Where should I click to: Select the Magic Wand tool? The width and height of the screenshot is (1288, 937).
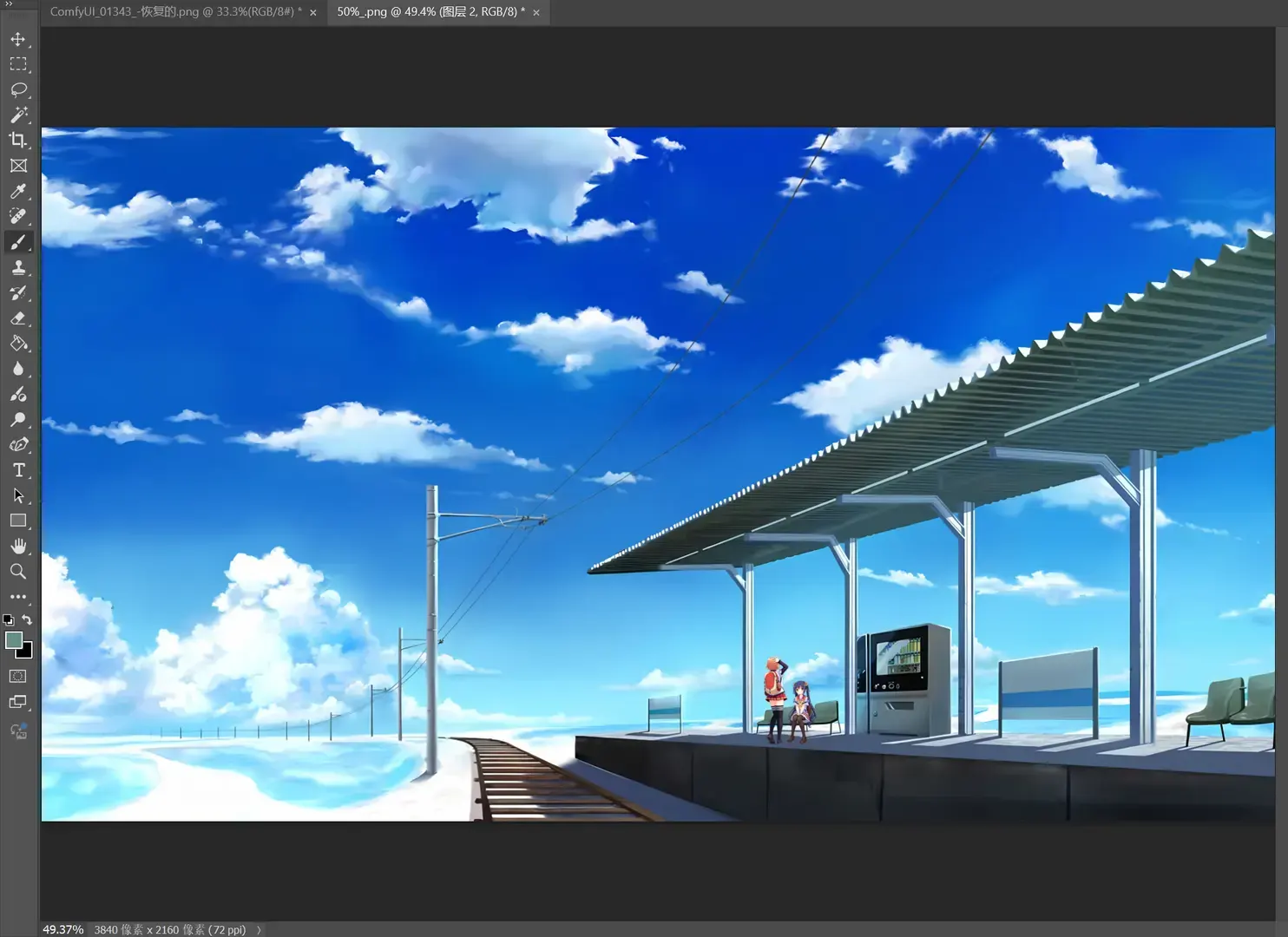pyautogui.click(x=18, y=115)
